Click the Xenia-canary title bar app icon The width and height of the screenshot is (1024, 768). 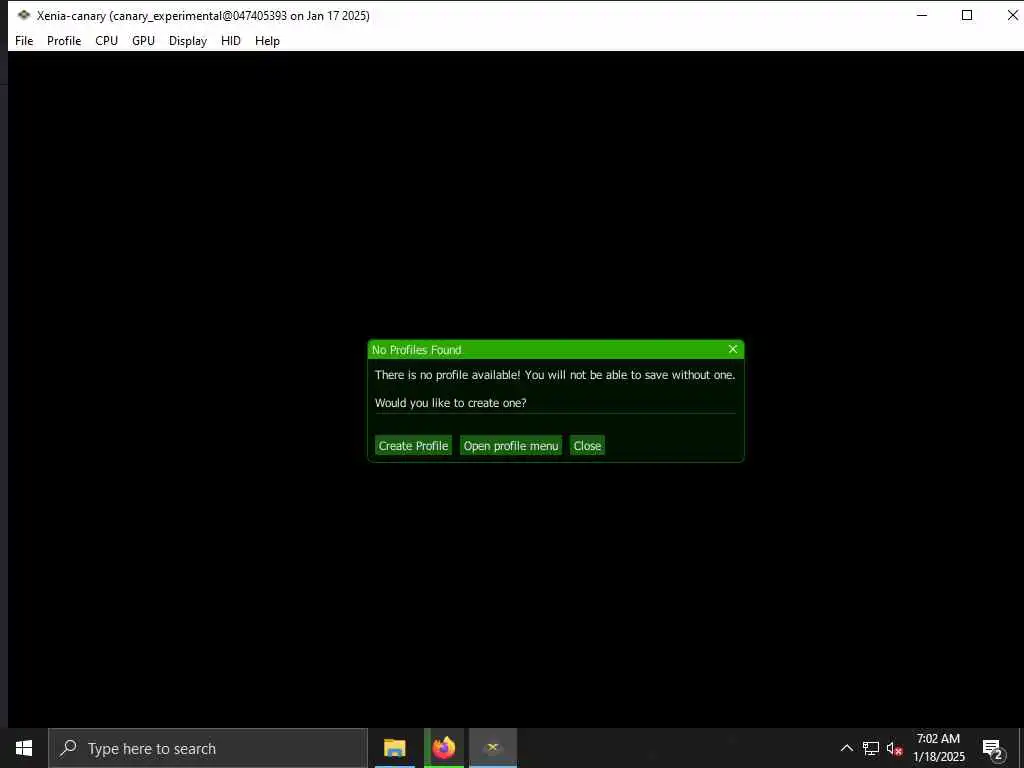(x=24, y=15)
